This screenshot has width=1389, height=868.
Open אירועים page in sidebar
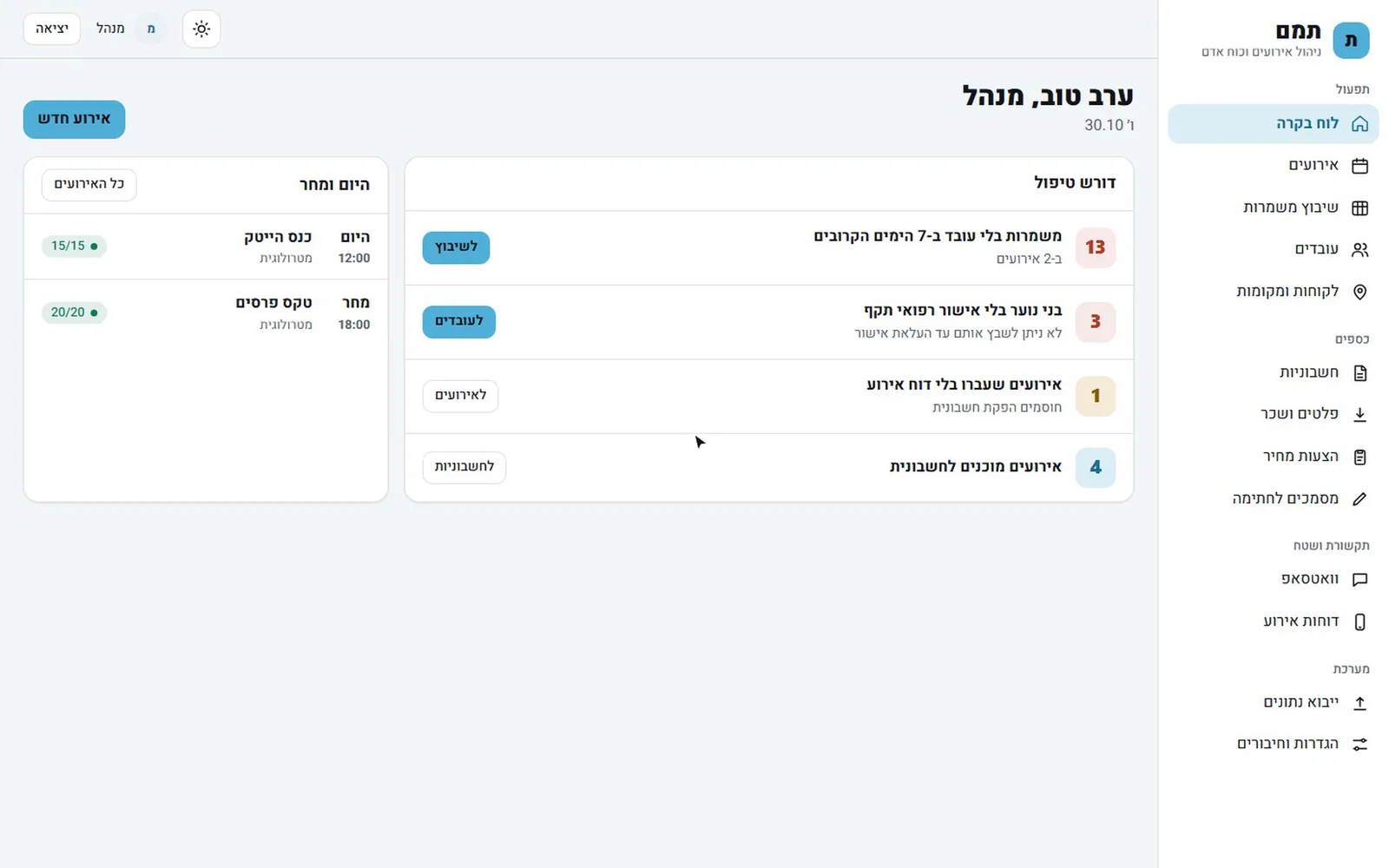[x=1273, y=166]
